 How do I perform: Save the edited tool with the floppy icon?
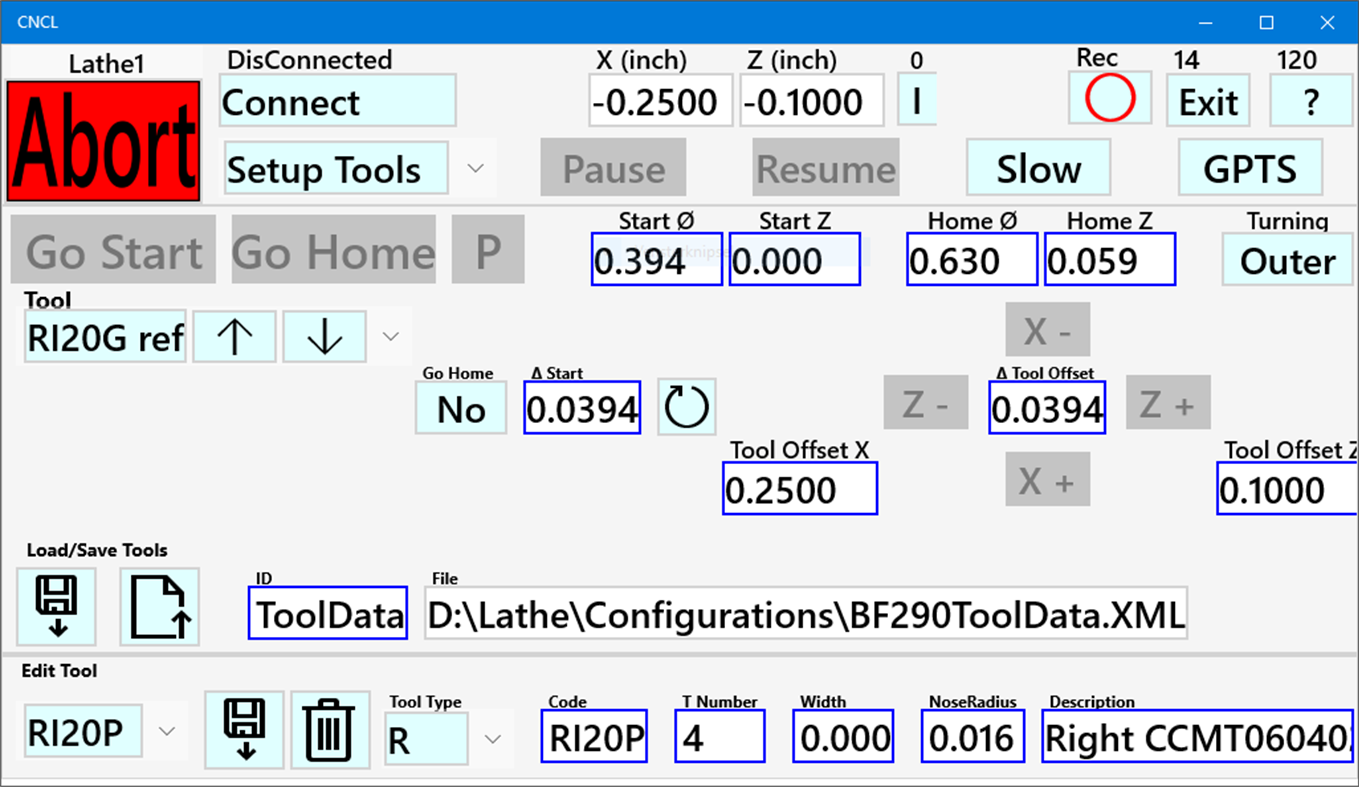click(x=243, y=731)
